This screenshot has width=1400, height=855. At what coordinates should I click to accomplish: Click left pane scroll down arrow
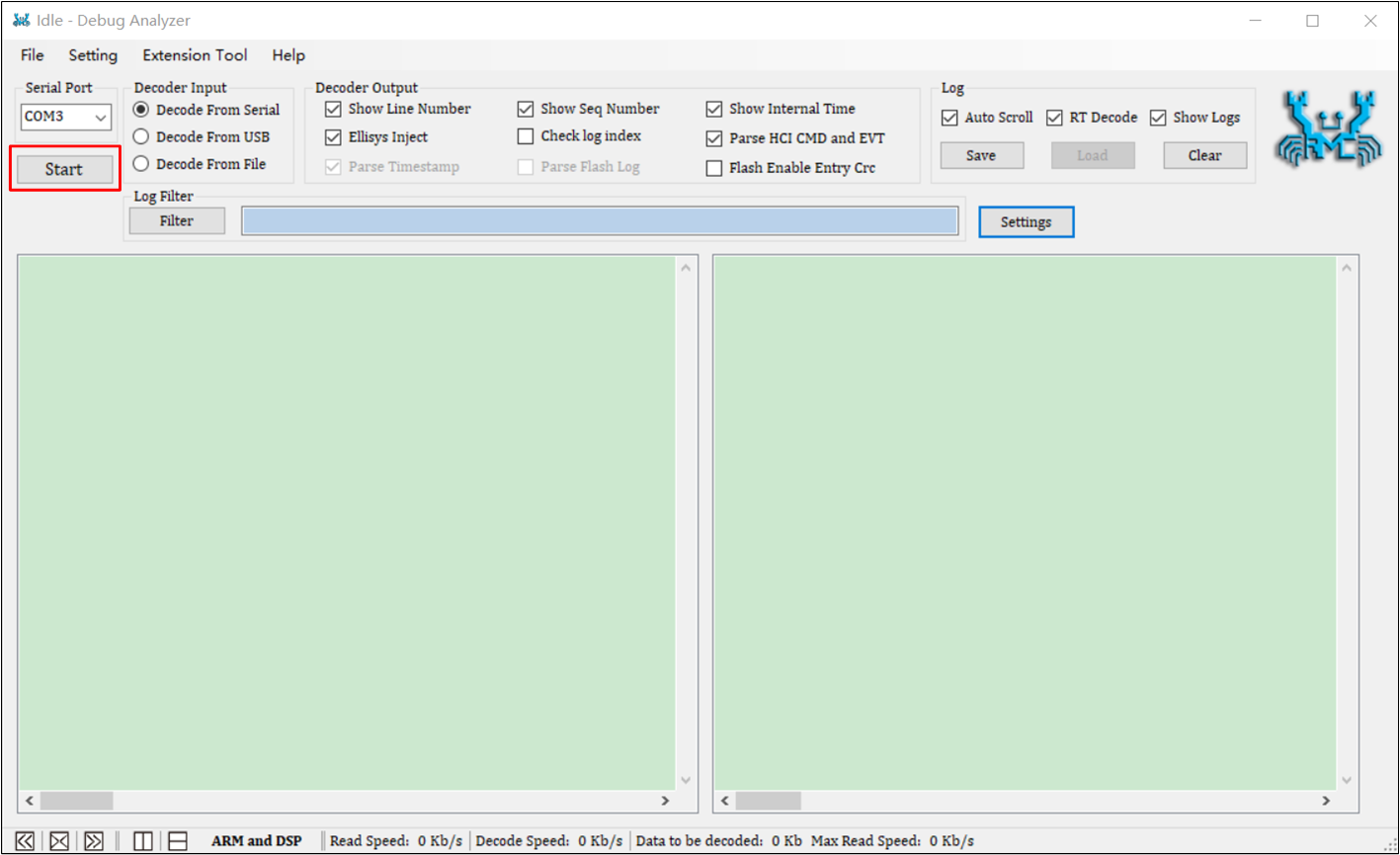(686, 780)
